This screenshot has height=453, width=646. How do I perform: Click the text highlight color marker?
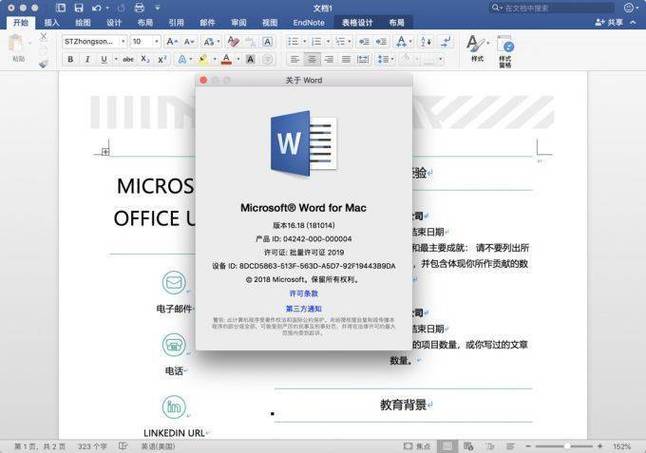point(203,59)
